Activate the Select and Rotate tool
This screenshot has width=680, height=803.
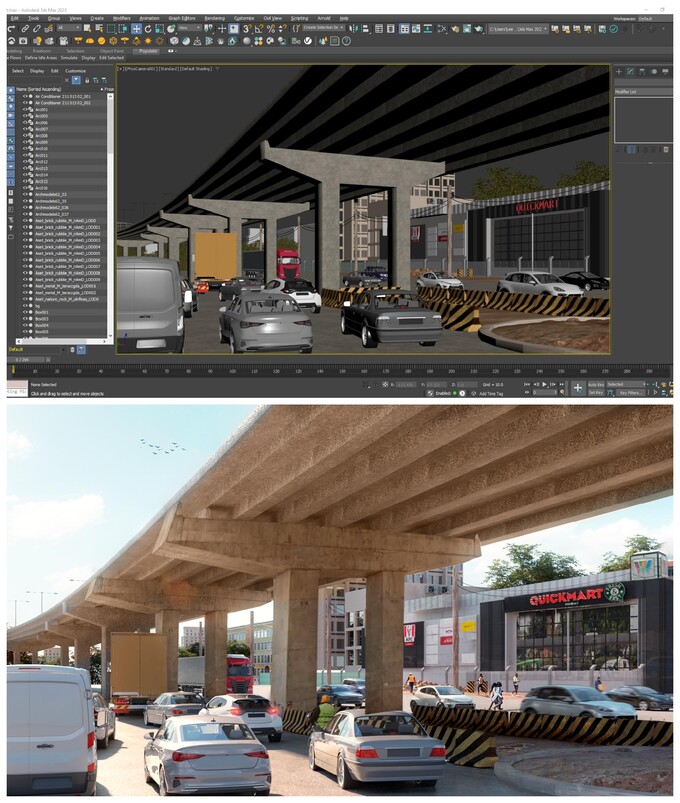tap(149, 29)
